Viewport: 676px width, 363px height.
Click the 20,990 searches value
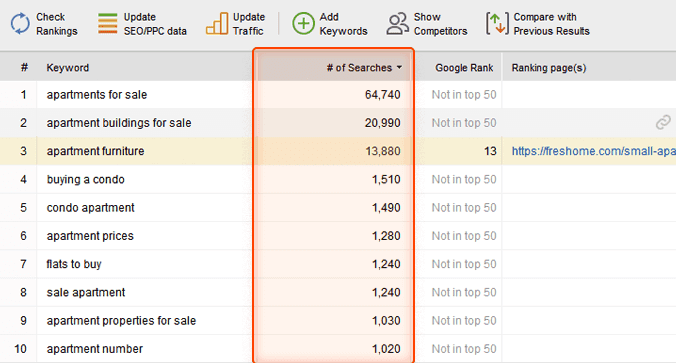(x=383, y=123)
